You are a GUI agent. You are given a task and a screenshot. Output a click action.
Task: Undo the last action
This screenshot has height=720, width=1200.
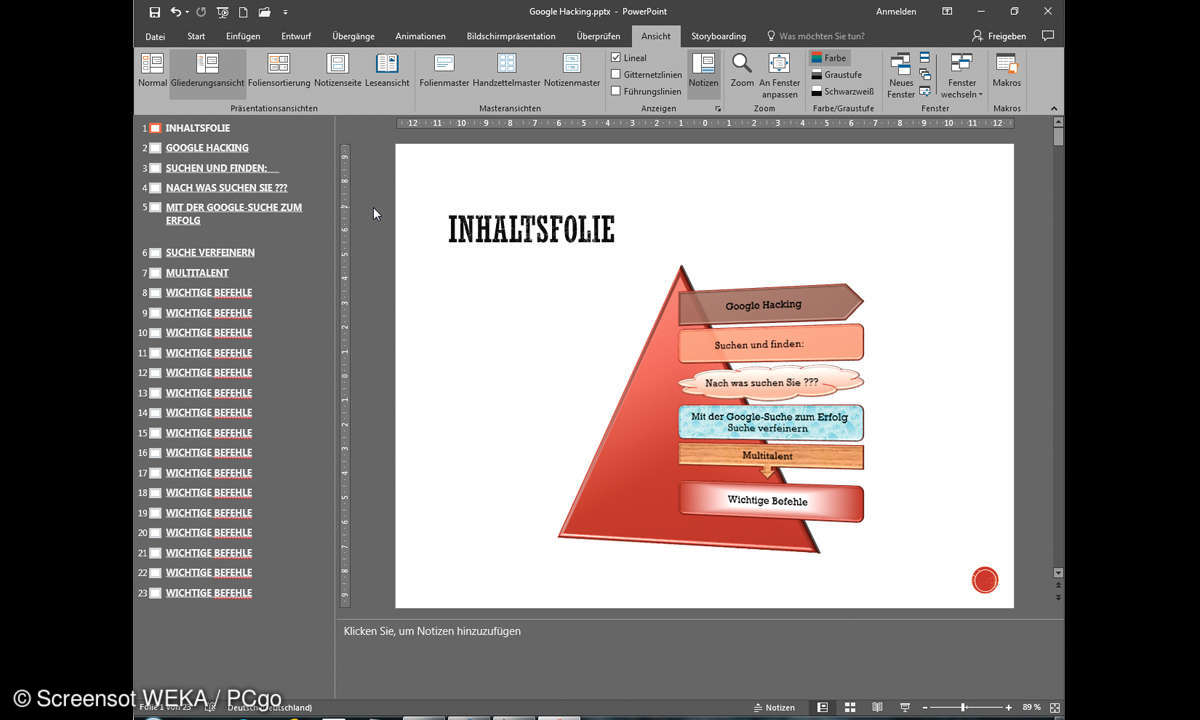tap(176, 12)
